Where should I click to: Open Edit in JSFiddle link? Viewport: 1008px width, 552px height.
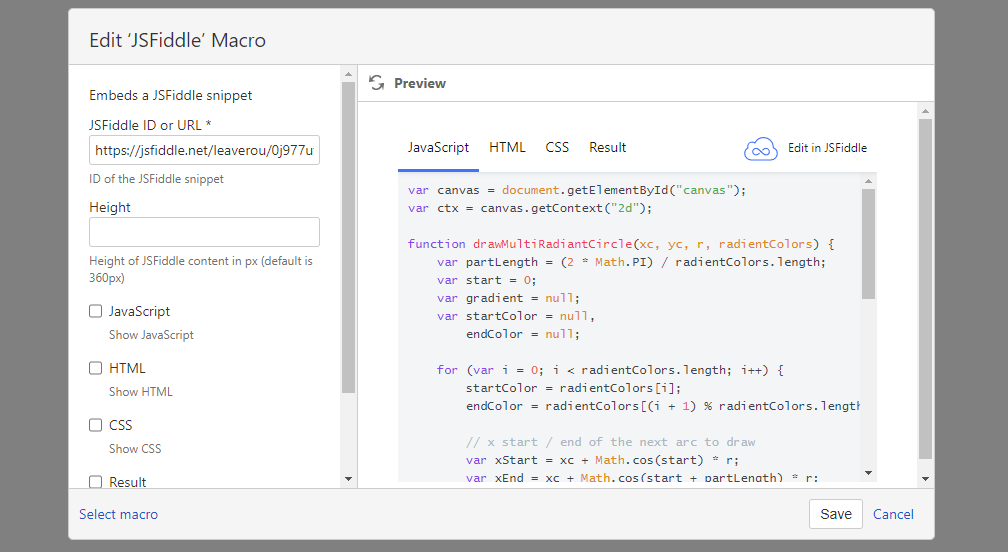coord(827,148)
